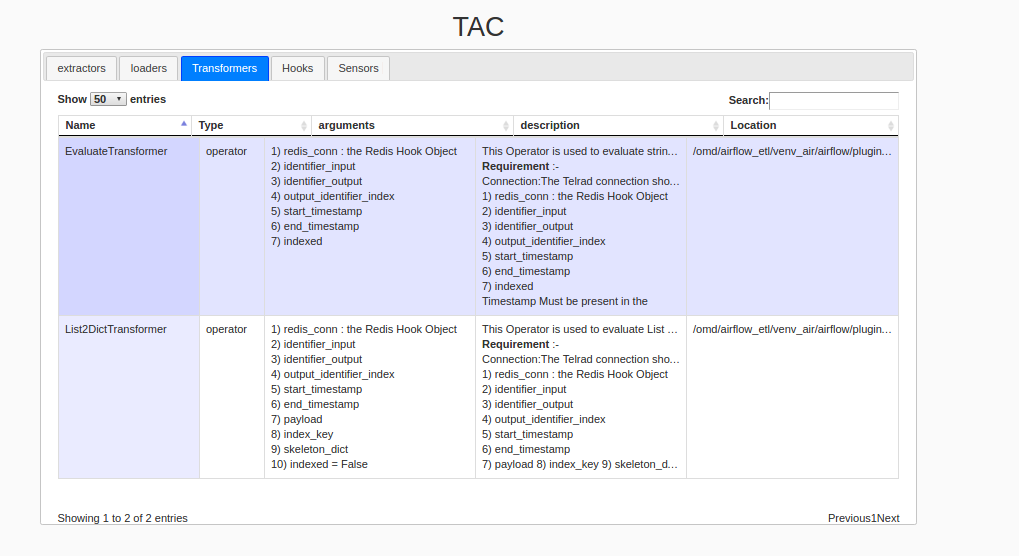Viewport: 1019px width, 556px height.
Task: Sort table by description column
Action: 618,125
